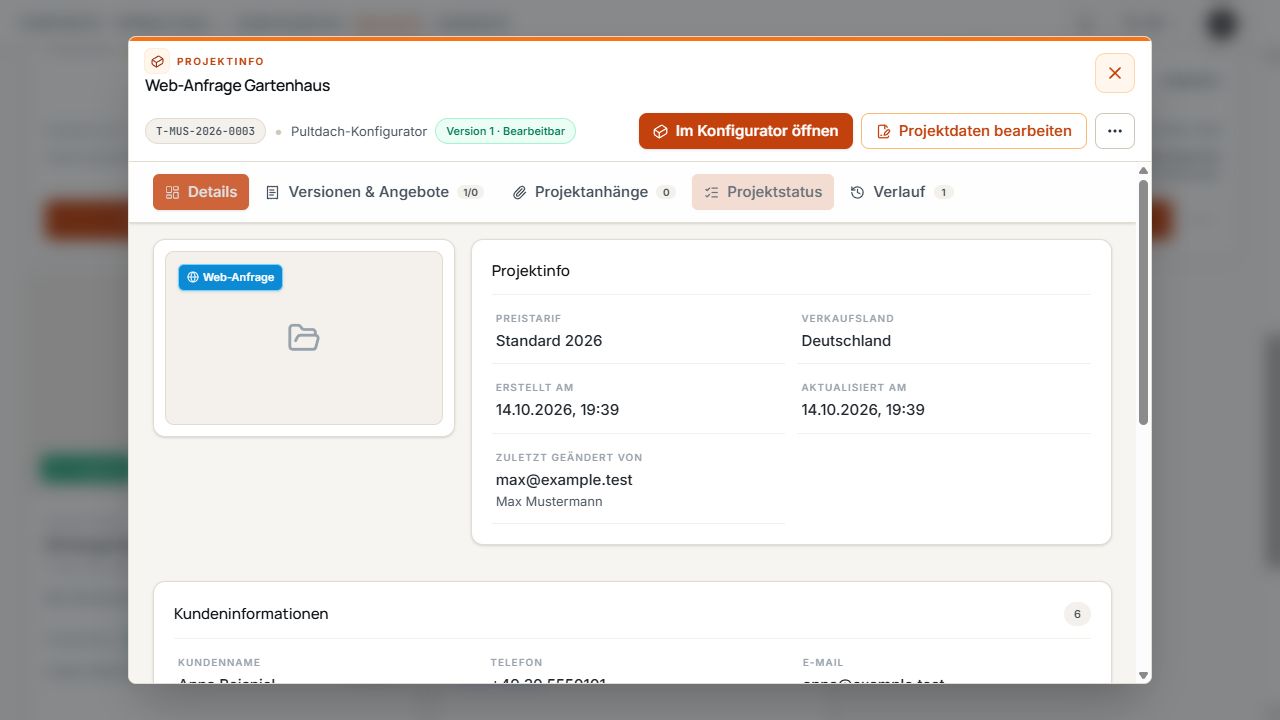Click the Erstellt am date value
The width and height of the screenshot is (1280, 720).
click(557, 410)
